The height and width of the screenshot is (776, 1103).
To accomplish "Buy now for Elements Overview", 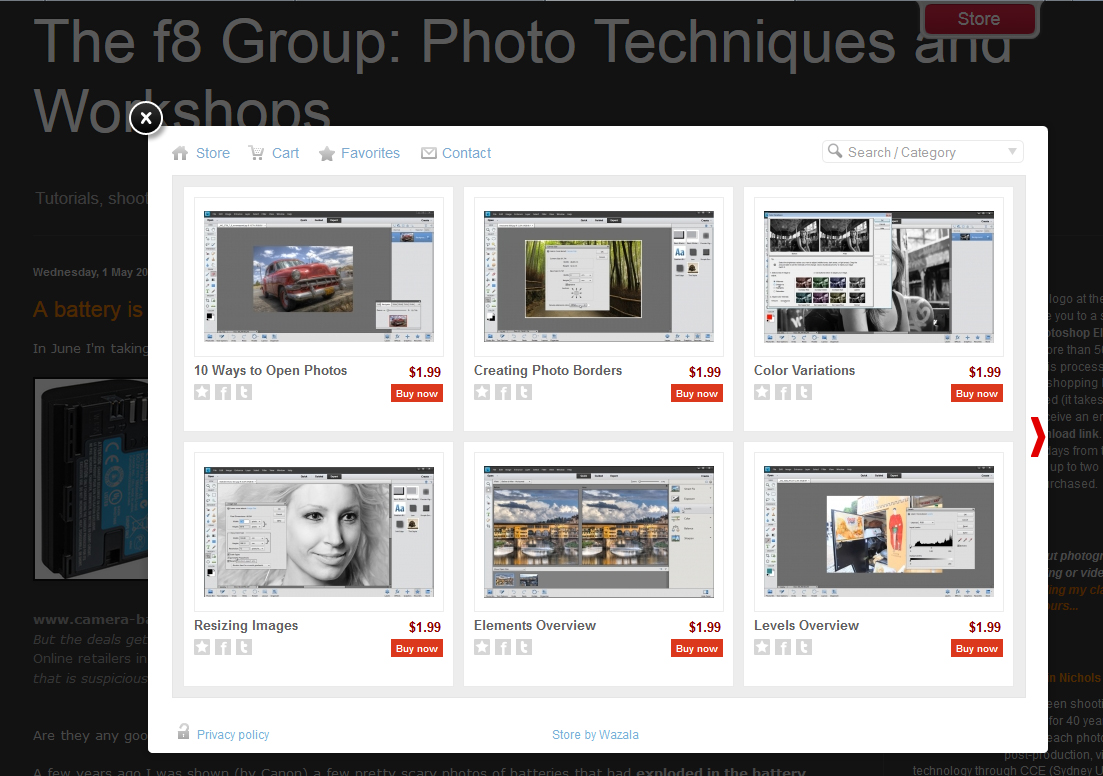I will pyautogui.click(x=696, y=649).
